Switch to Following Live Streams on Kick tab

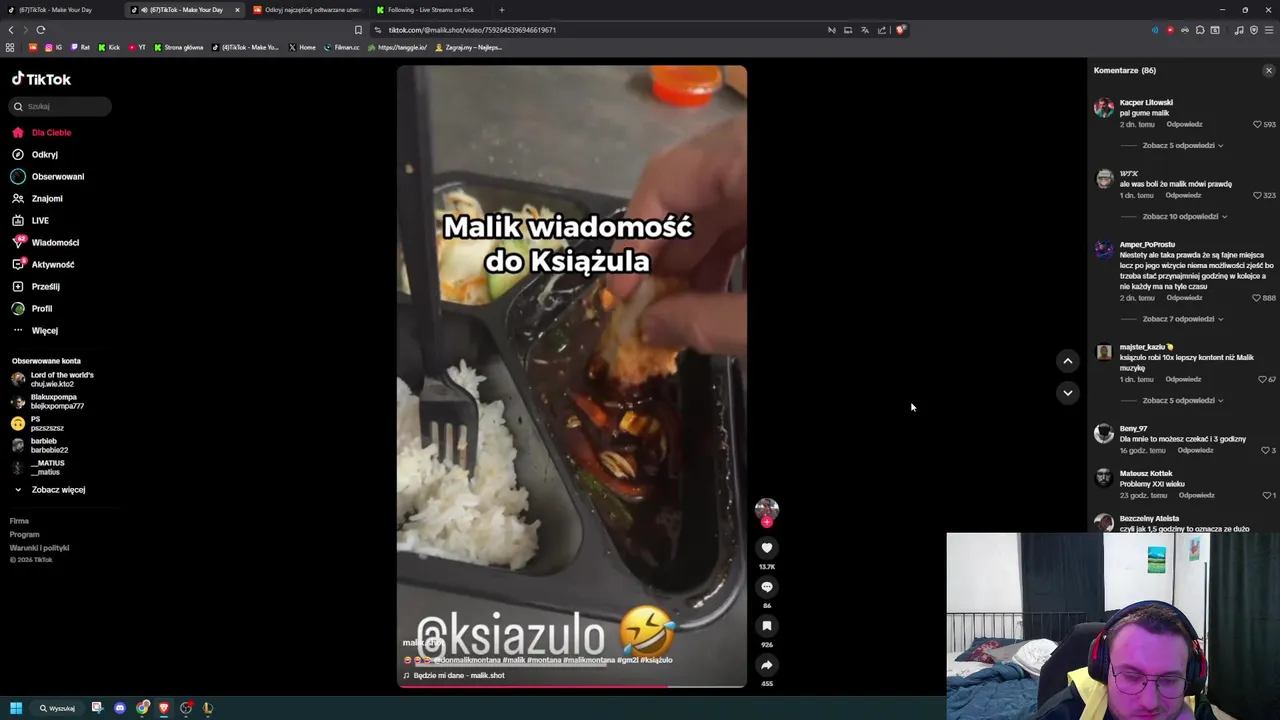coord(430,10)
